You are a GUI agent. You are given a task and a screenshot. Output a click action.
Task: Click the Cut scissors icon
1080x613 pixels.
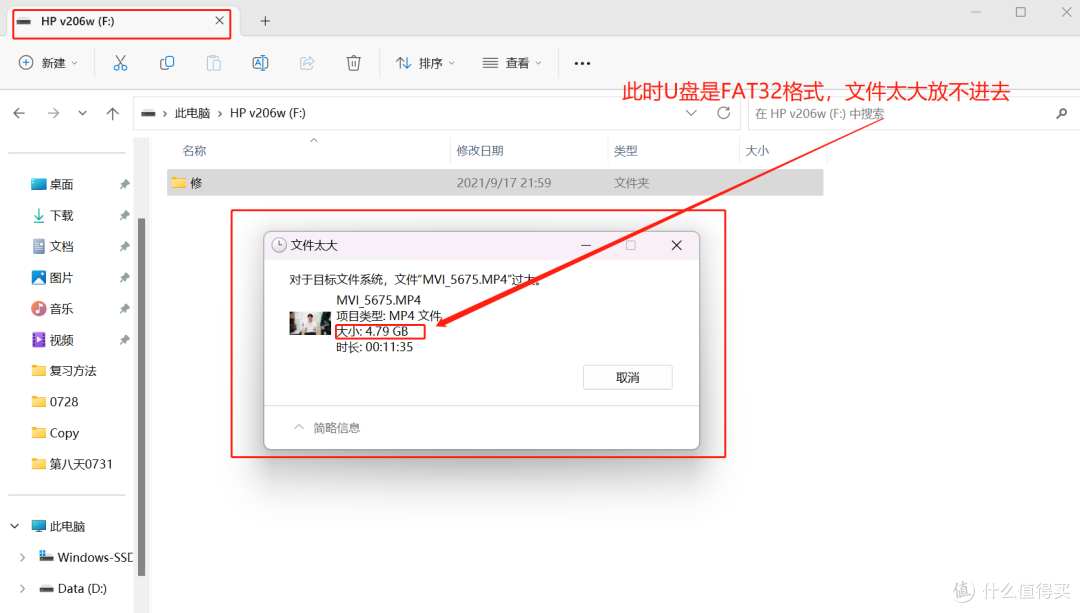tap(120, 63)
